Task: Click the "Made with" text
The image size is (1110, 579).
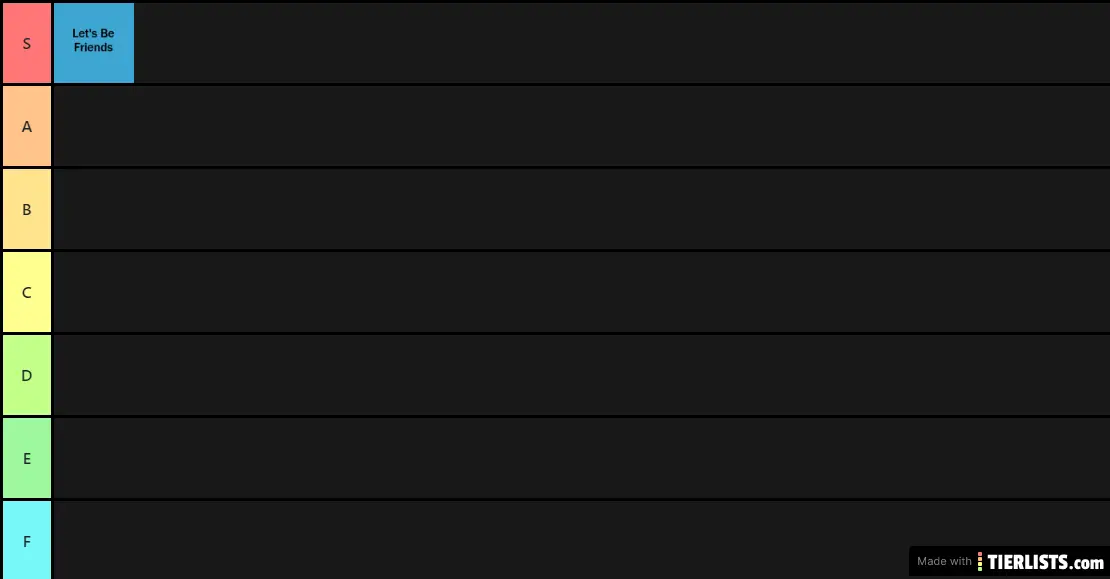Action: coord(943,562)
